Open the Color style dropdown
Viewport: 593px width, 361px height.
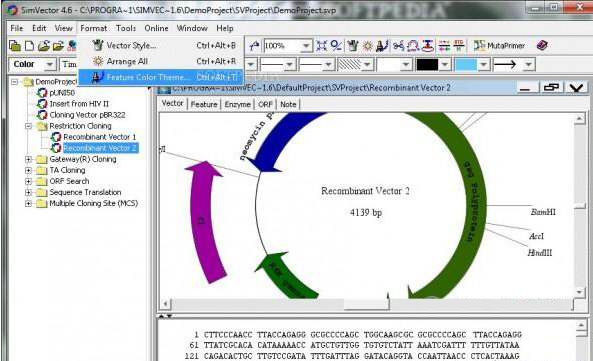click(x=50, y=65)
